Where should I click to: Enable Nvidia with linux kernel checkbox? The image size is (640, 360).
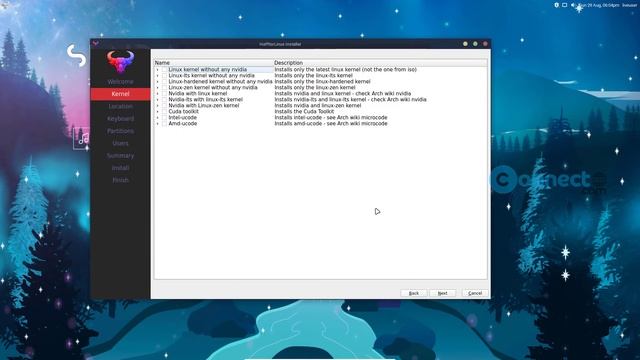click(164, 93)
